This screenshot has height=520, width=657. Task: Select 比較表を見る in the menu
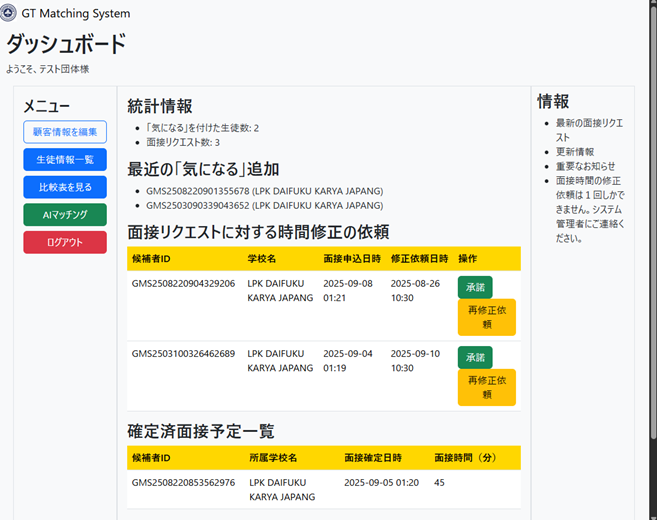[x=65, y=187]
